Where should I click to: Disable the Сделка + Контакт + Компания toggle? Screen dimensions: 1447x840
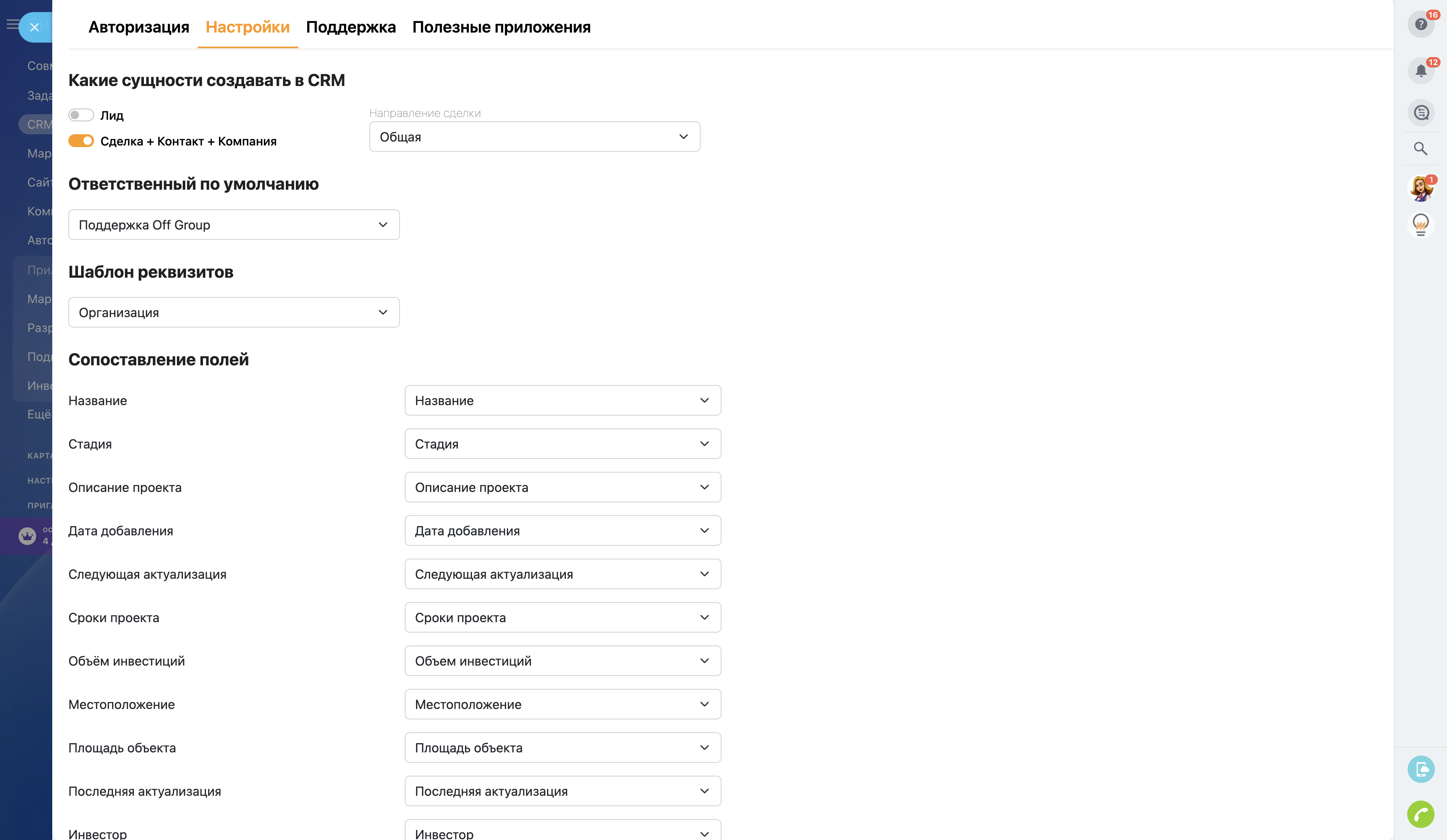[81, 141]
